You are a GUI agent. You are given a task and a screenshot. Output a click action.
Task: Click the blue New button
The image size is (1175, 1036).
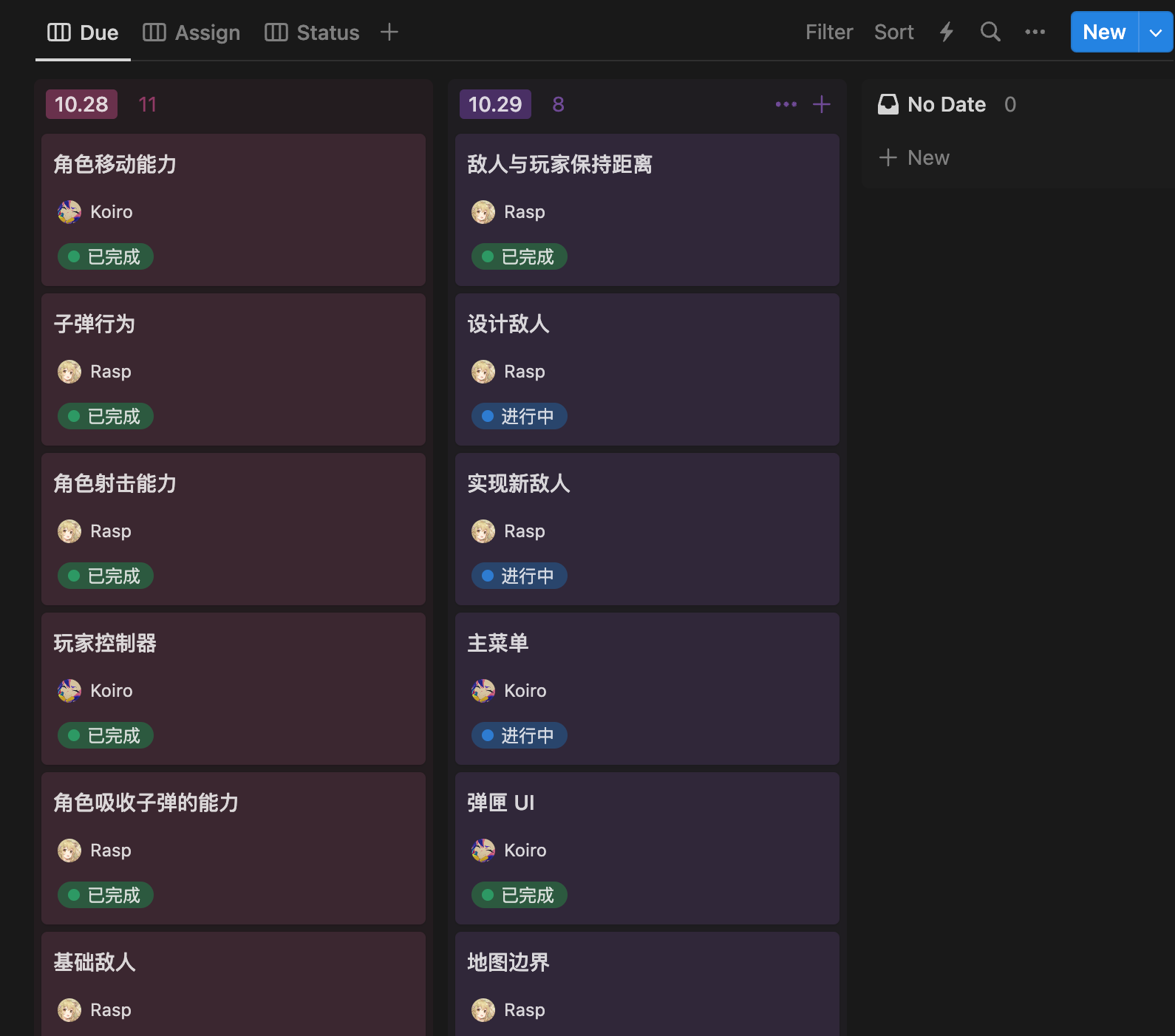click(1104, 33)
